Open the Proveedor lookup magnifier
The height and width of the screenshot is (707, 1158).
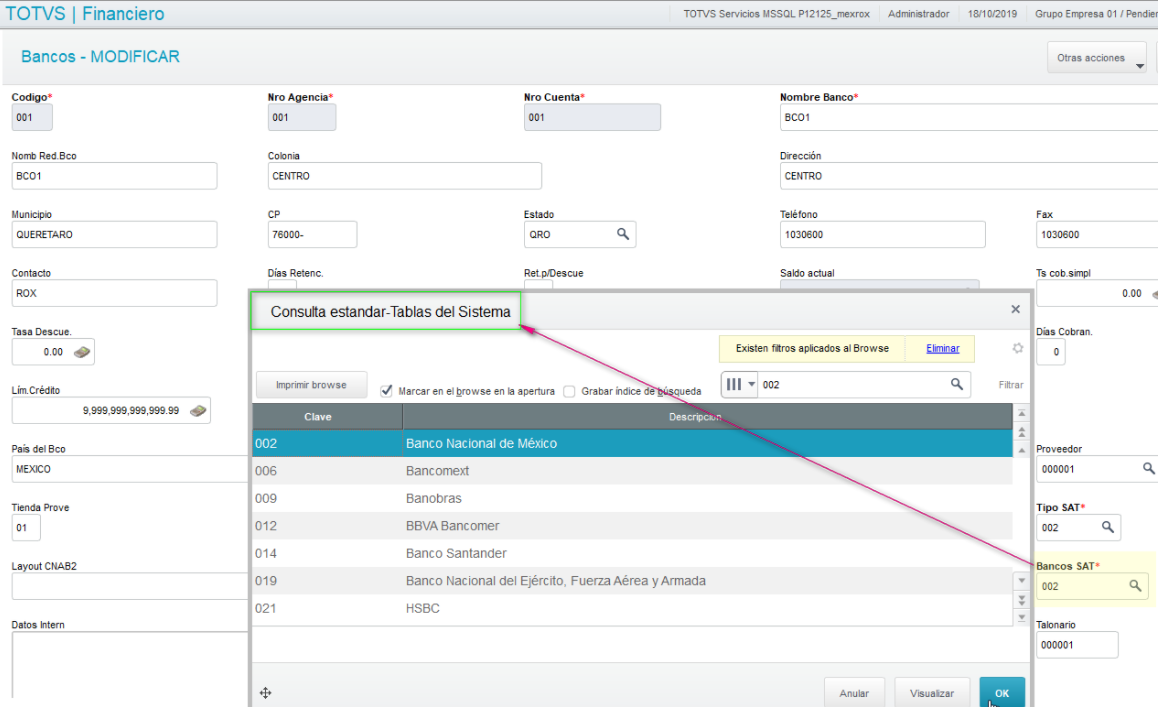(1148, 468)
